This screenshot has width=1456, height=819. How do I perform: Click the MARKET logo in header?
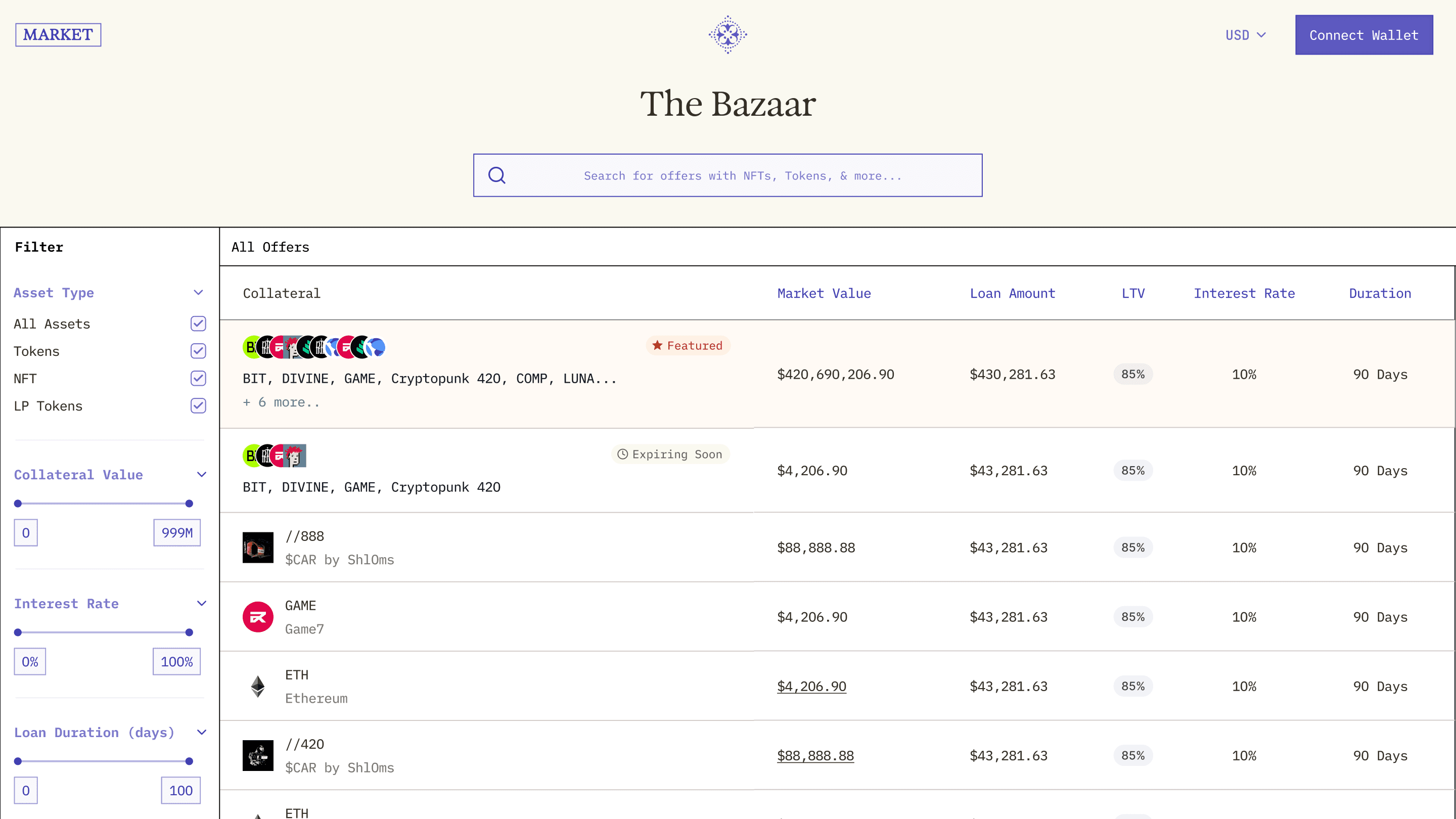(x=58, y=34)
